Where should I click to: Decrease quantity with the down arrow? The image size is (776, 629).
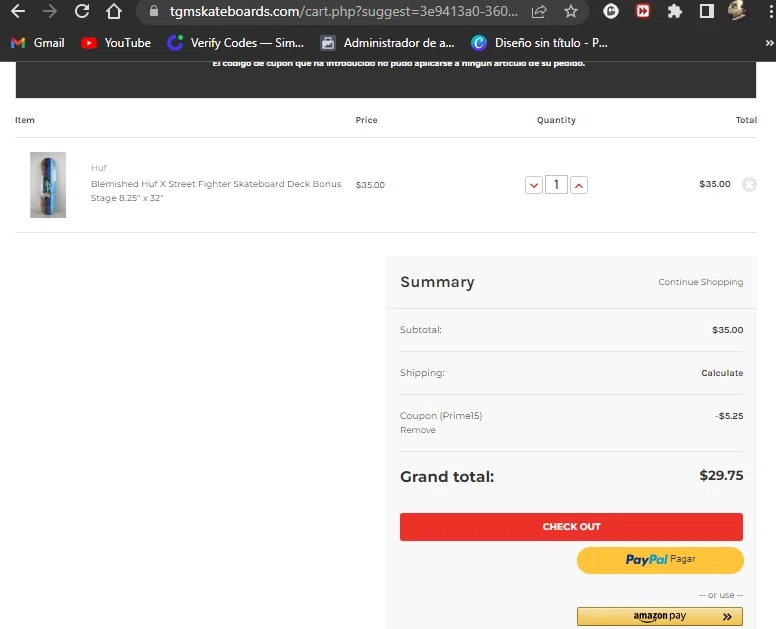point(534,185)
